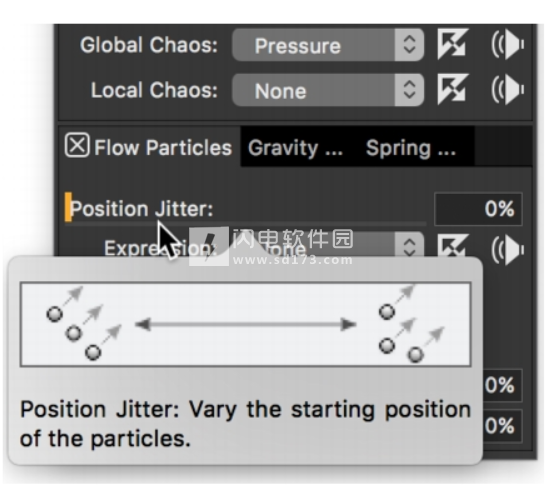
Task: Switch to the Spring tab
Action: tap(411, 148)
